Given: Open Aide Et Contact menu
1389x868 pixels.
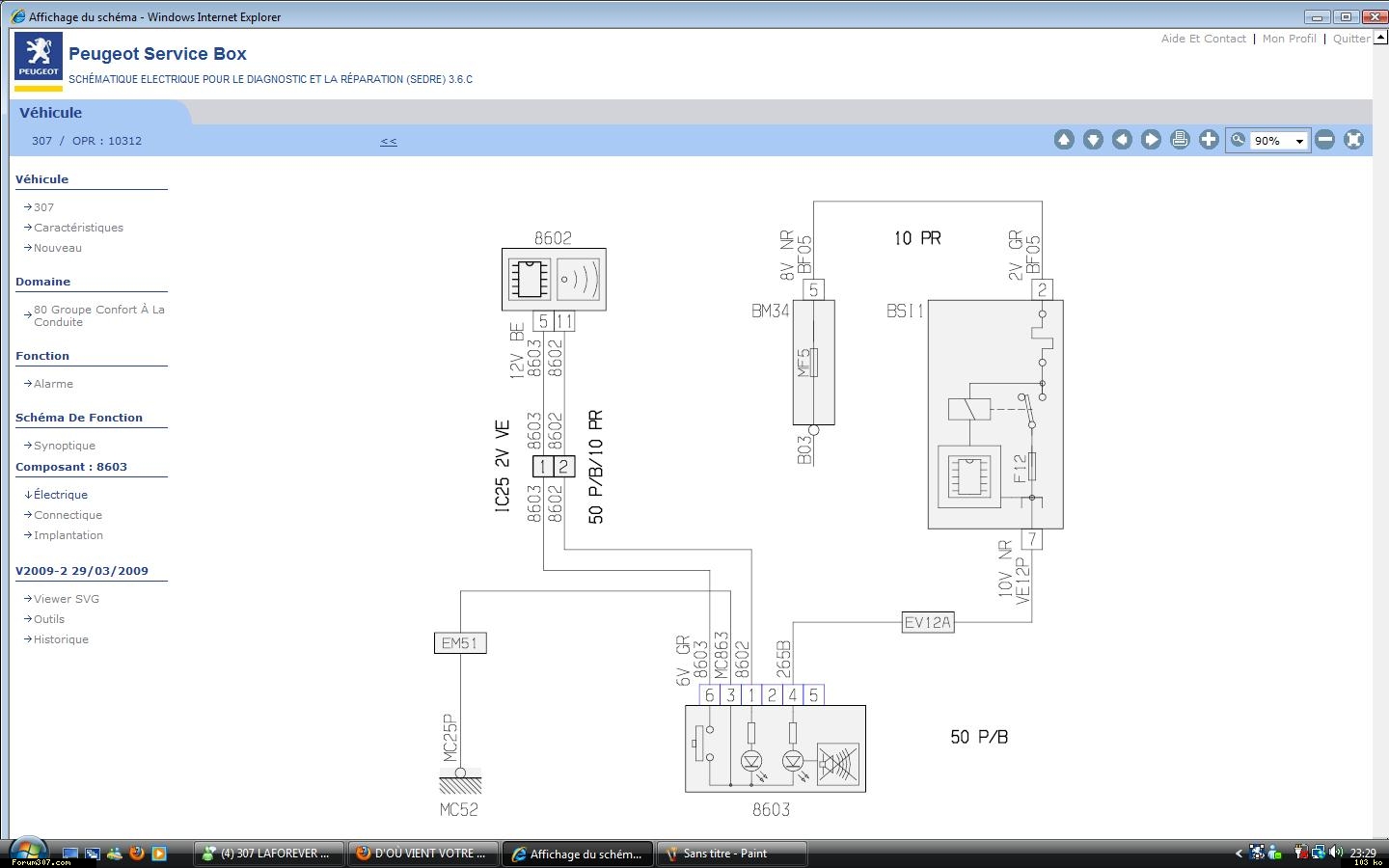Looking at the screenshot, I should click(1203, 39).
